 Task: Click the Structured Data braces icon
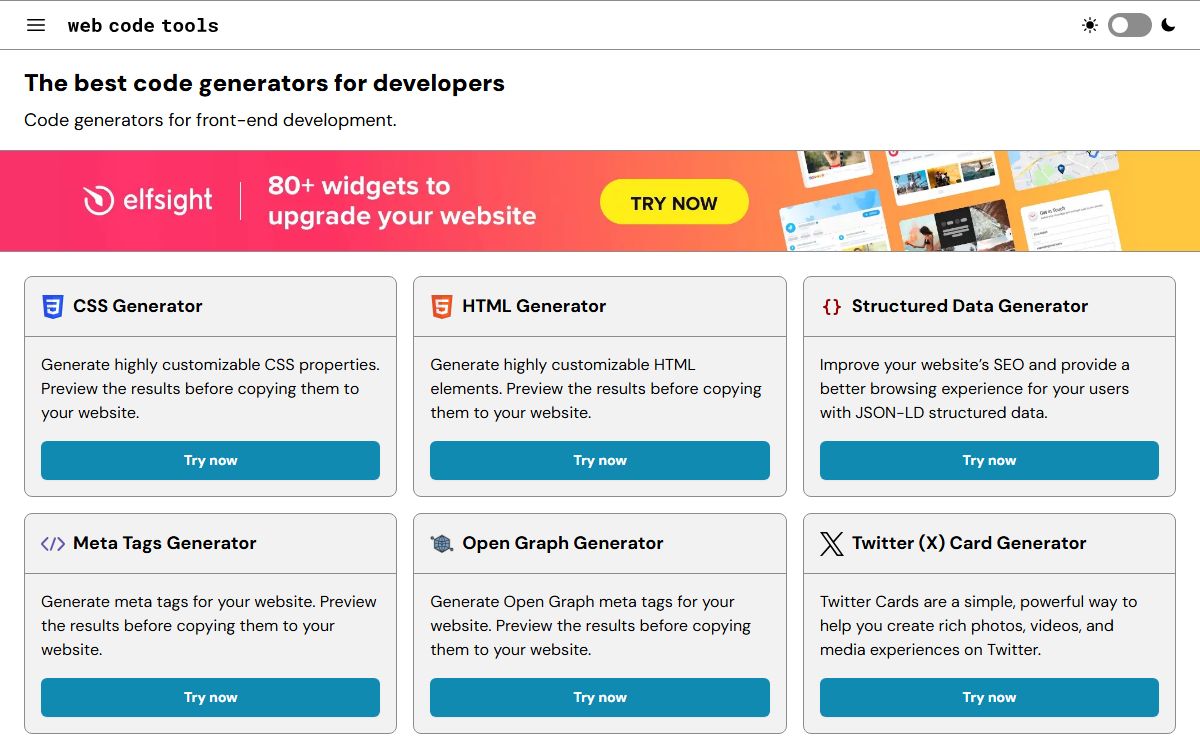coord(831,307)
